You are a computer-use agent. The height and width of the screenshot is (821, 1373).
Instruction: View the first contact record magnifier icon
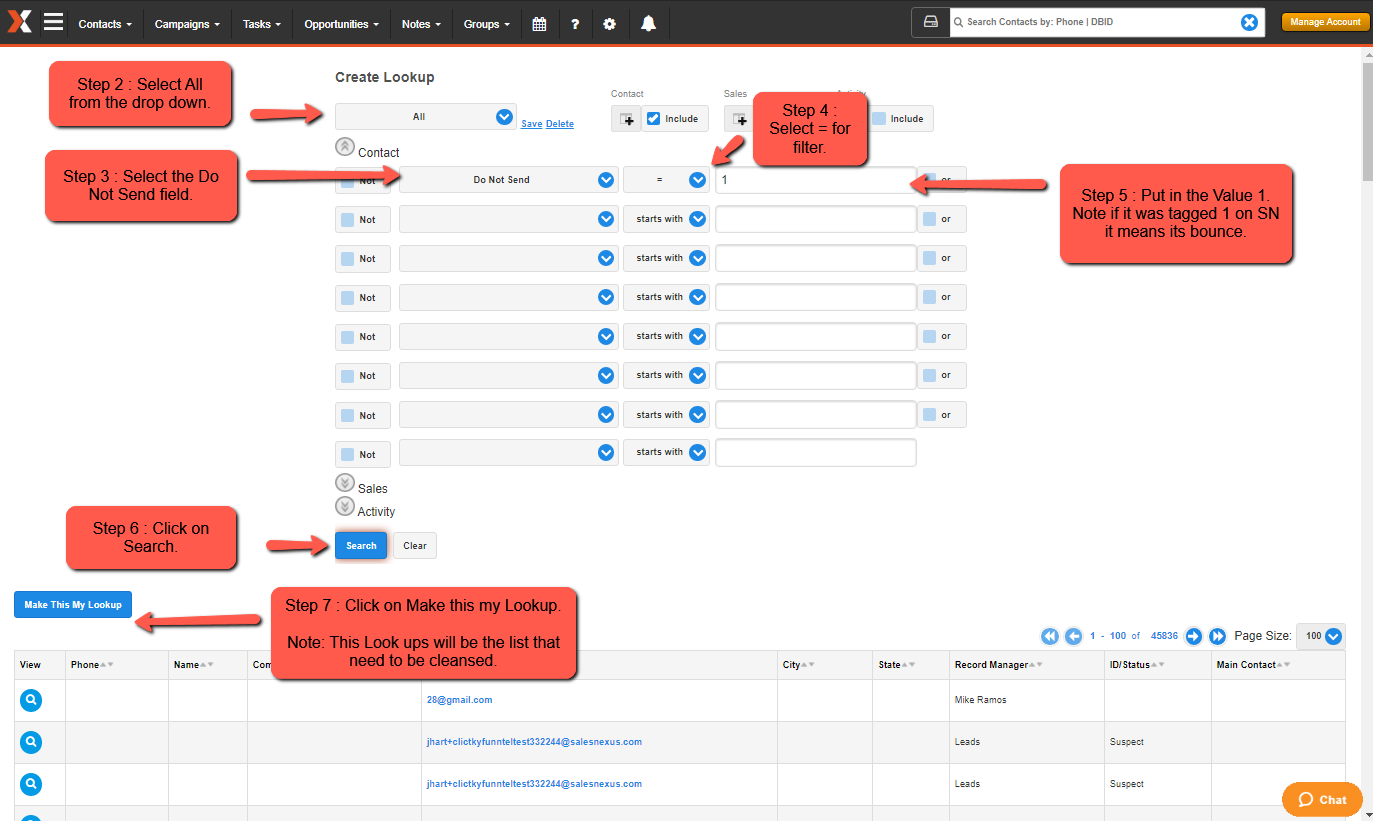(x=31, y=701)
